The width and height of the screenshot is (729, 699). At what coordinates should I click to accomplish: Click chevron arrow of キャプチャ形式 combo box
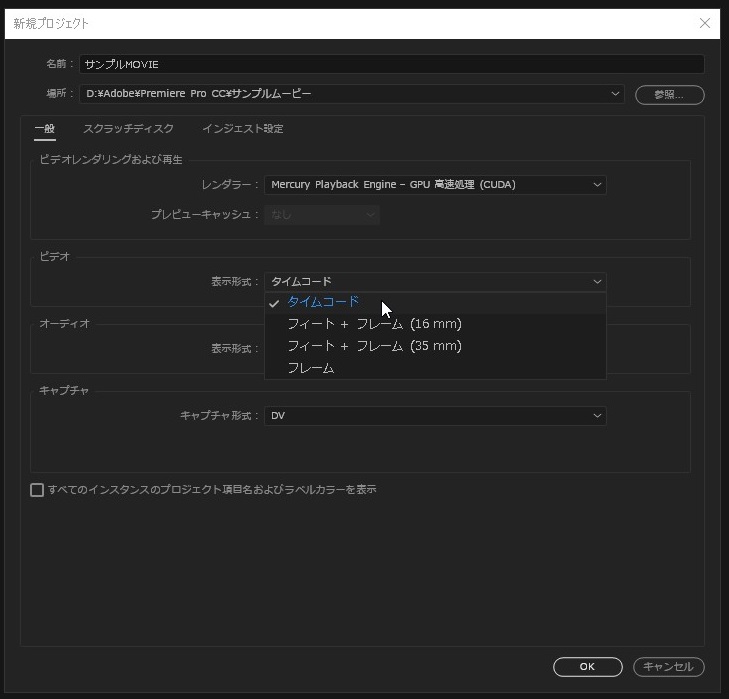(597, 416)
